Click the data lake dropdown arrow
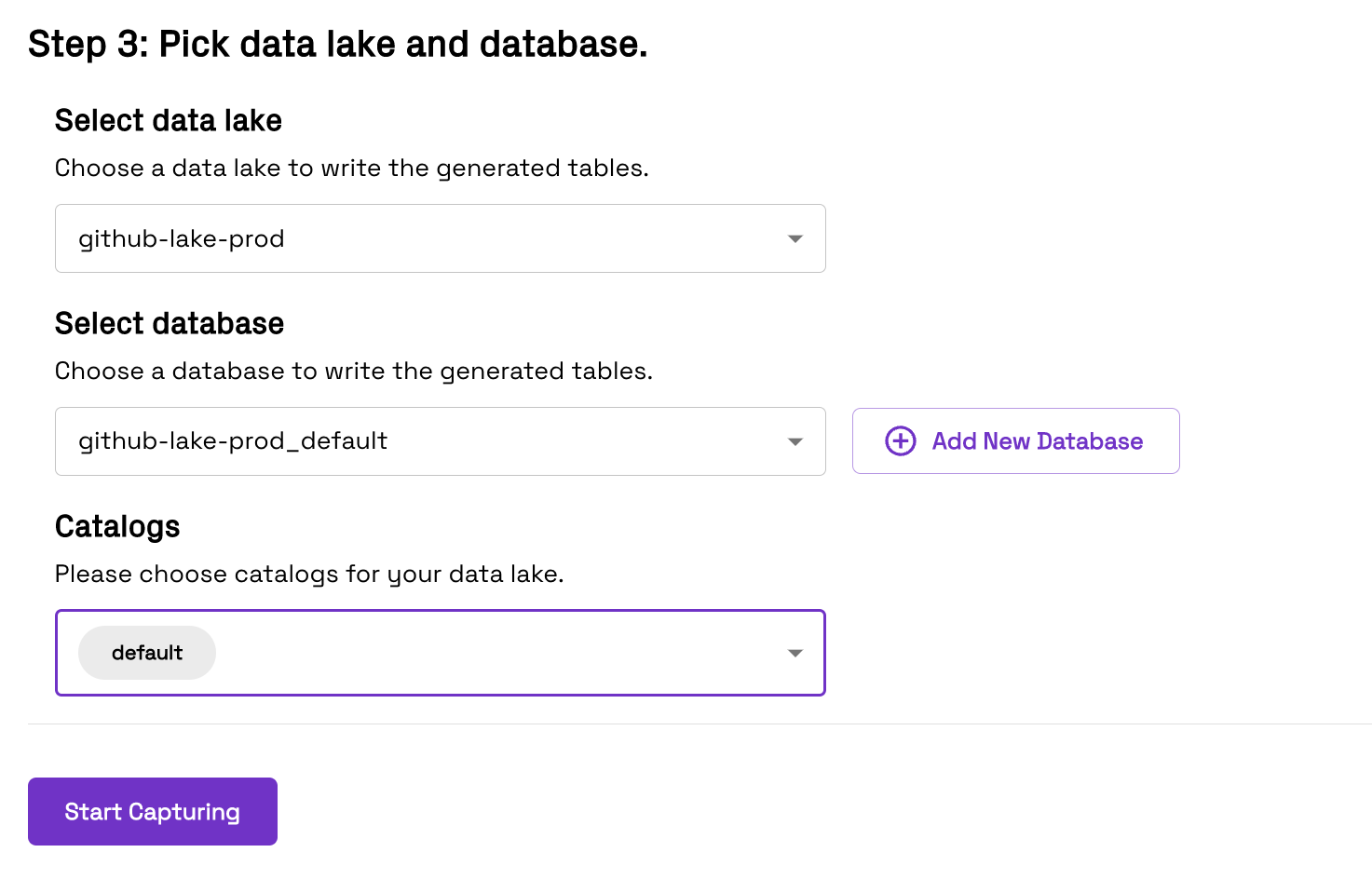The image size is (1372, 893). [795, 239]
